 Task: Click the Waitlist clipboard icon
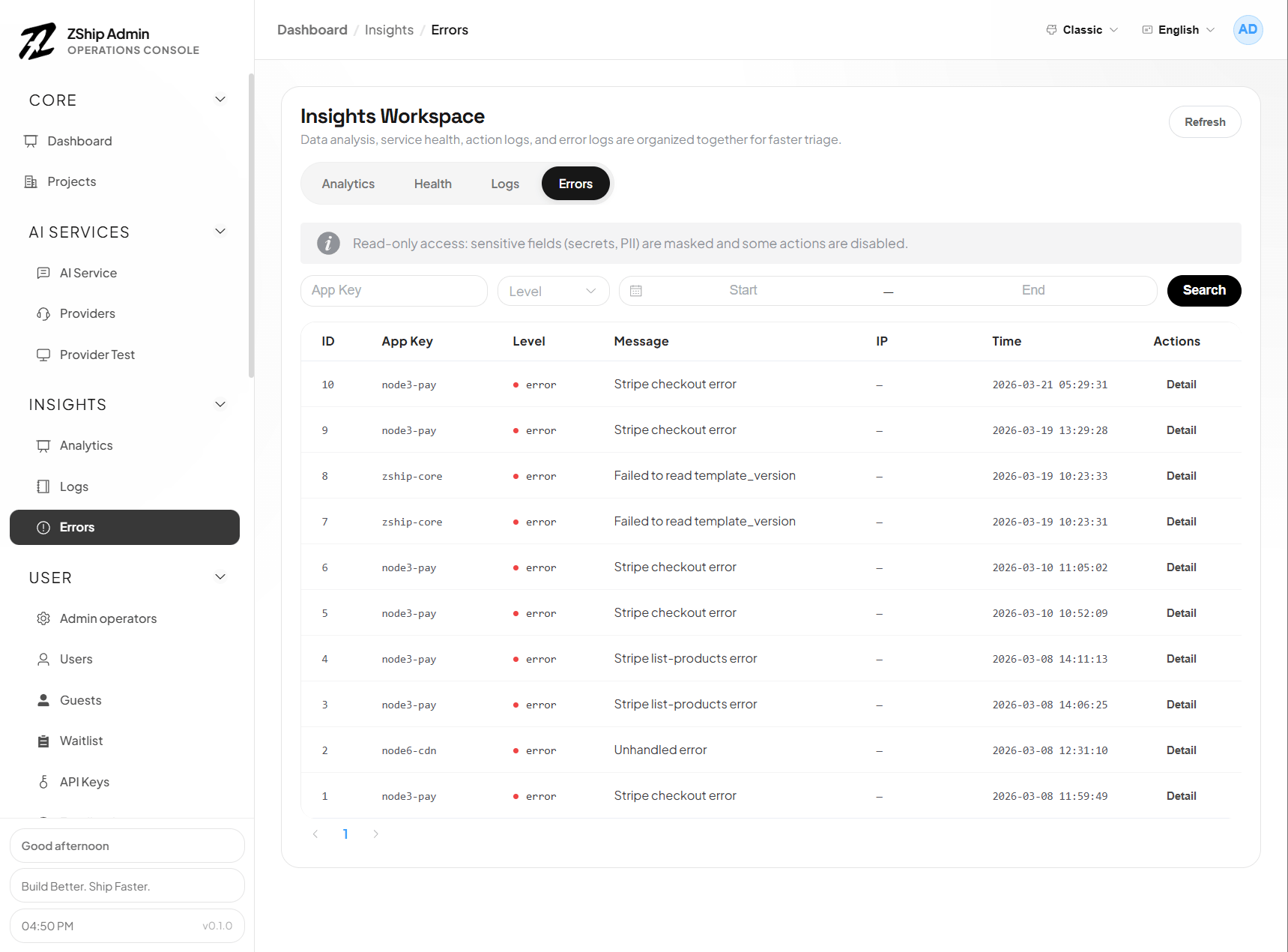pyautogui.click(x=43, y=741)
